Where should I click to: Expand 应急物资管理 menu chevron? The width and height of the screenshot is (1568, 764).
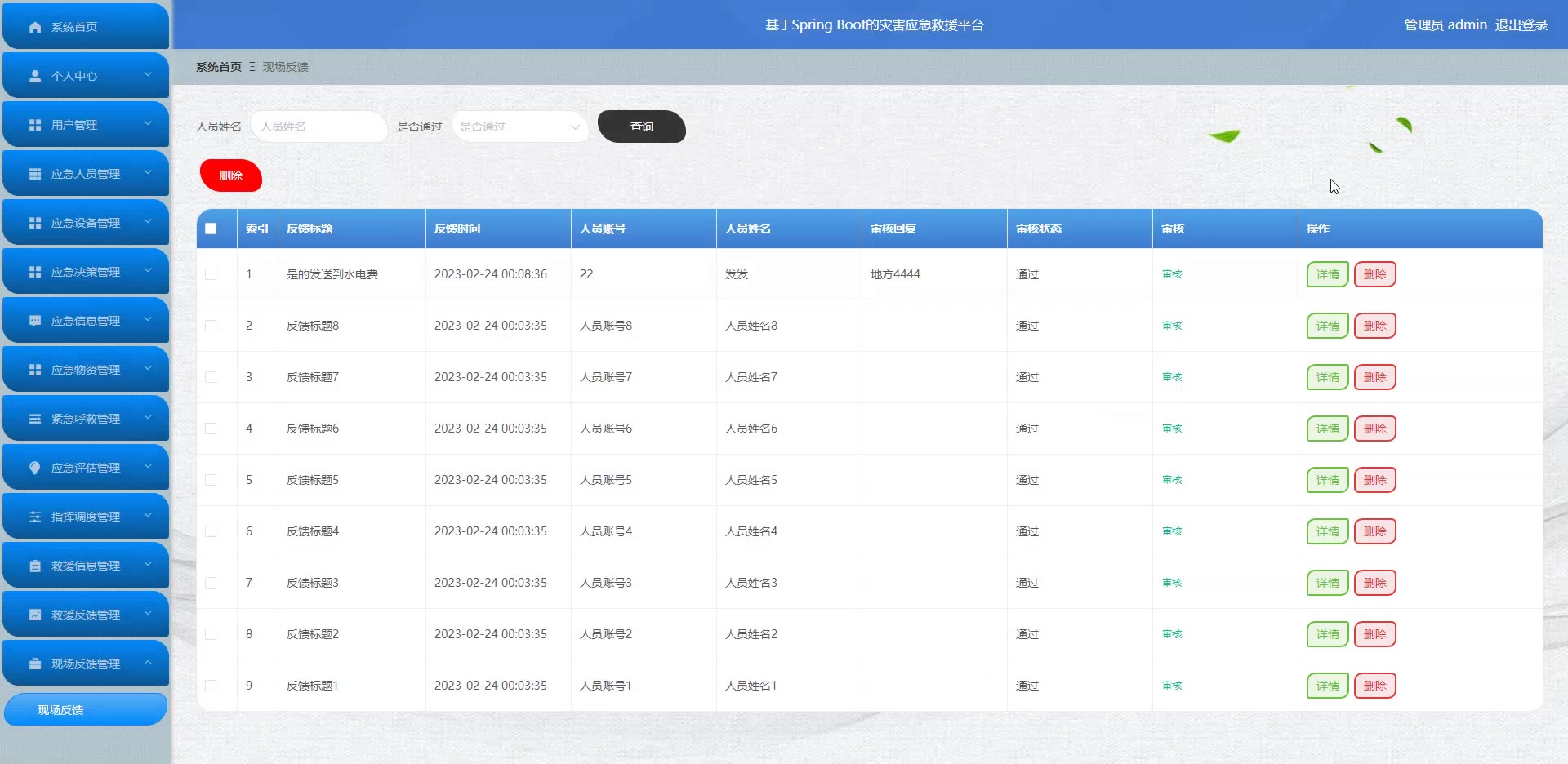pos(148,368)
